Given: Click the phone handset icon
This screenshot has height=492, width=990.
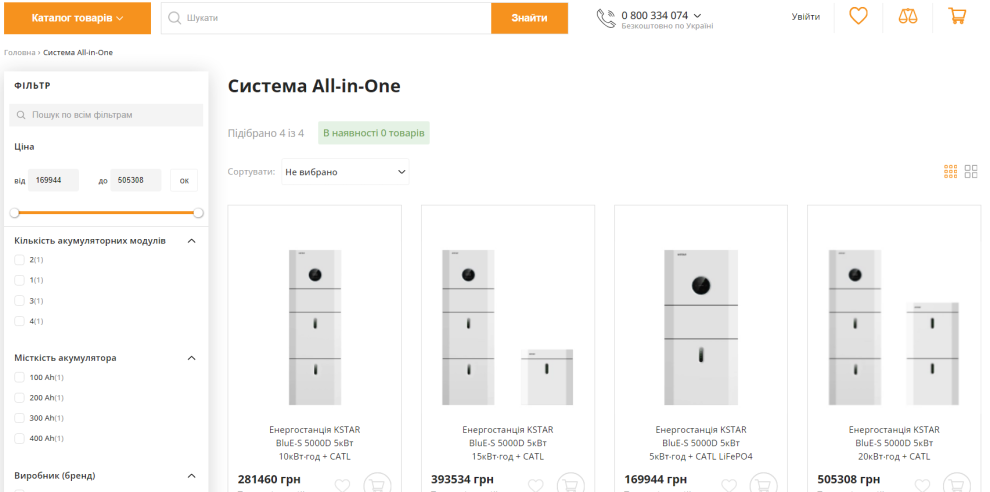Looking at the screenshot, I should click(x=605, y=18).
